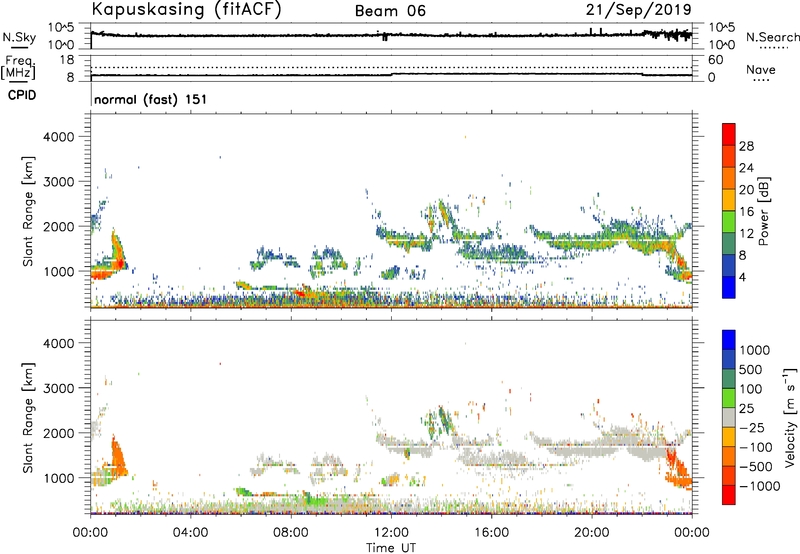
Task: Pick the yellow power segment between 16 and 20
Action: pyautogui.click(x=729, y=200)
